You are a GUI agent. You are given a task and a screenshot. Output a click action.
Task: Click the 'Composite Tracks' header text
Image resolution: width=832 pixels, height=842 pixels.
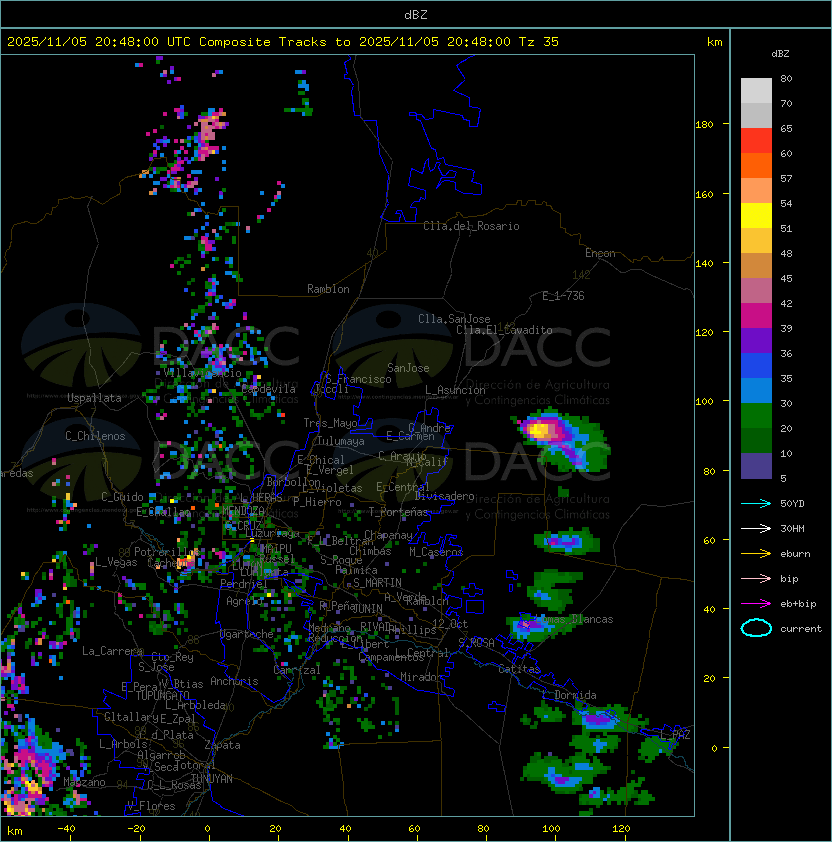click(263, 42)
